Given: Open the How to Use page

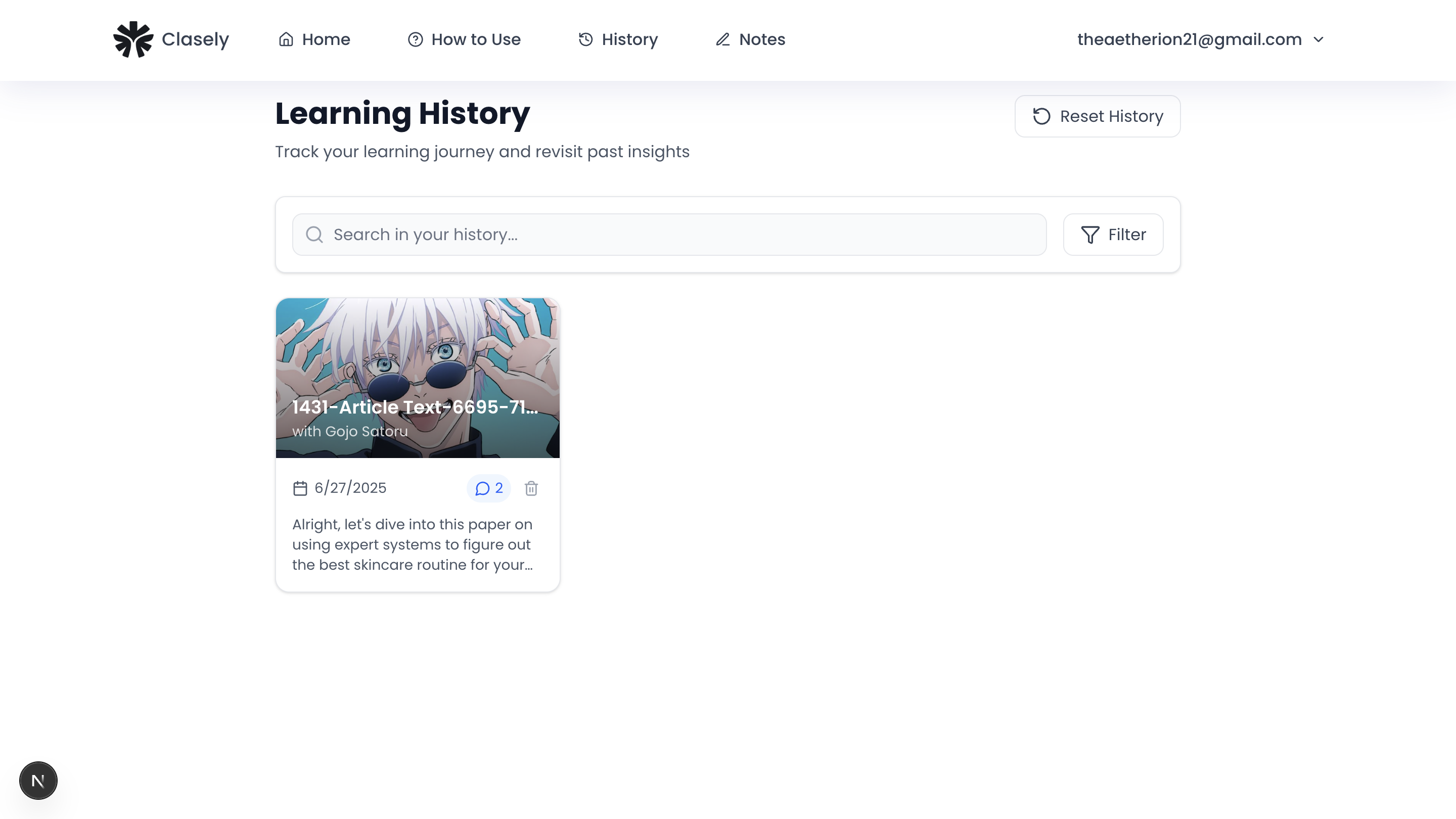Looking at the screenshot, I should (x=464, y=39).
